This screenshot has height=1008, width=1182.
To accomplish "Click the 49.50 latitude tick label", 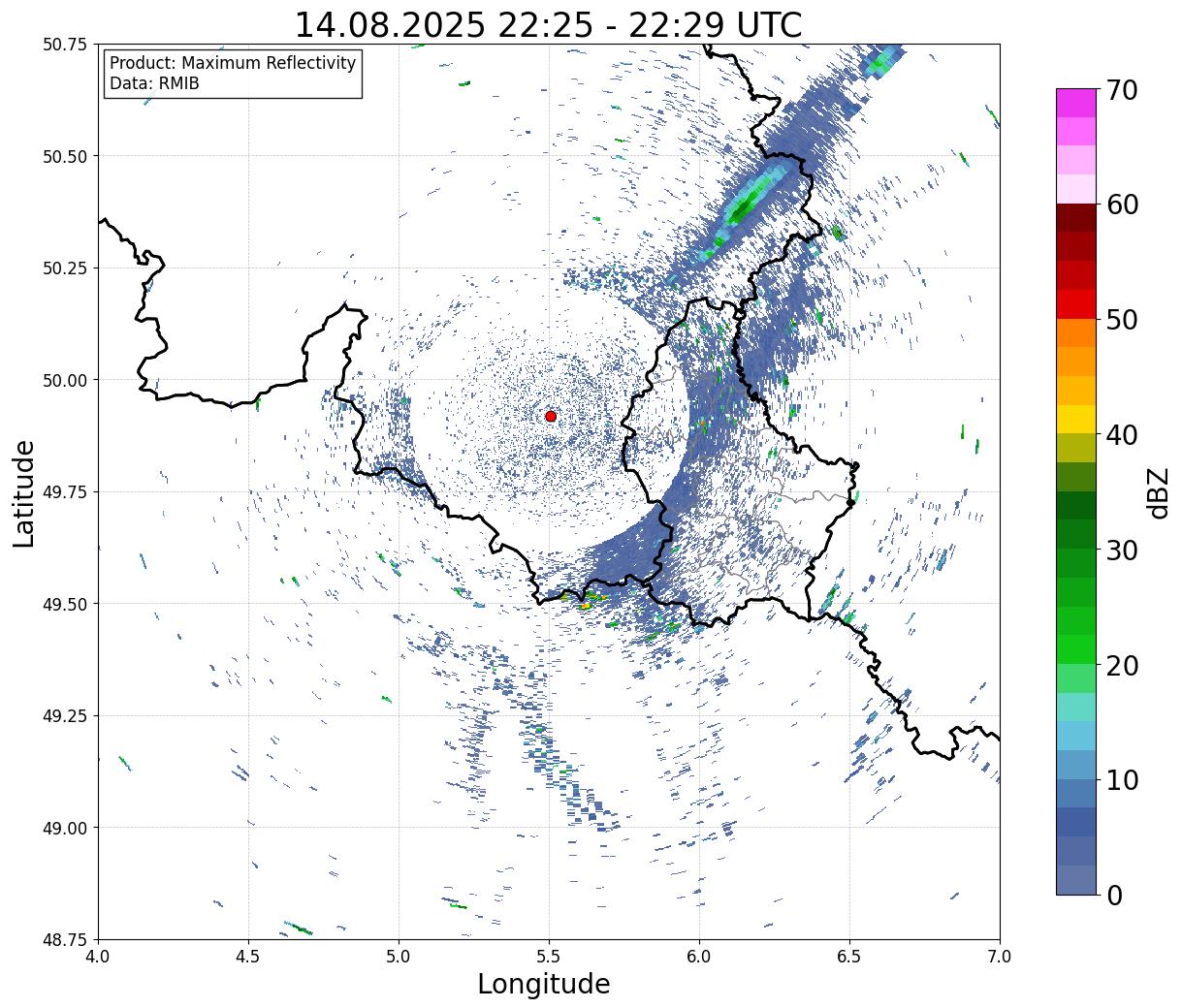I will pyautogui.click(x=65, y=604).
